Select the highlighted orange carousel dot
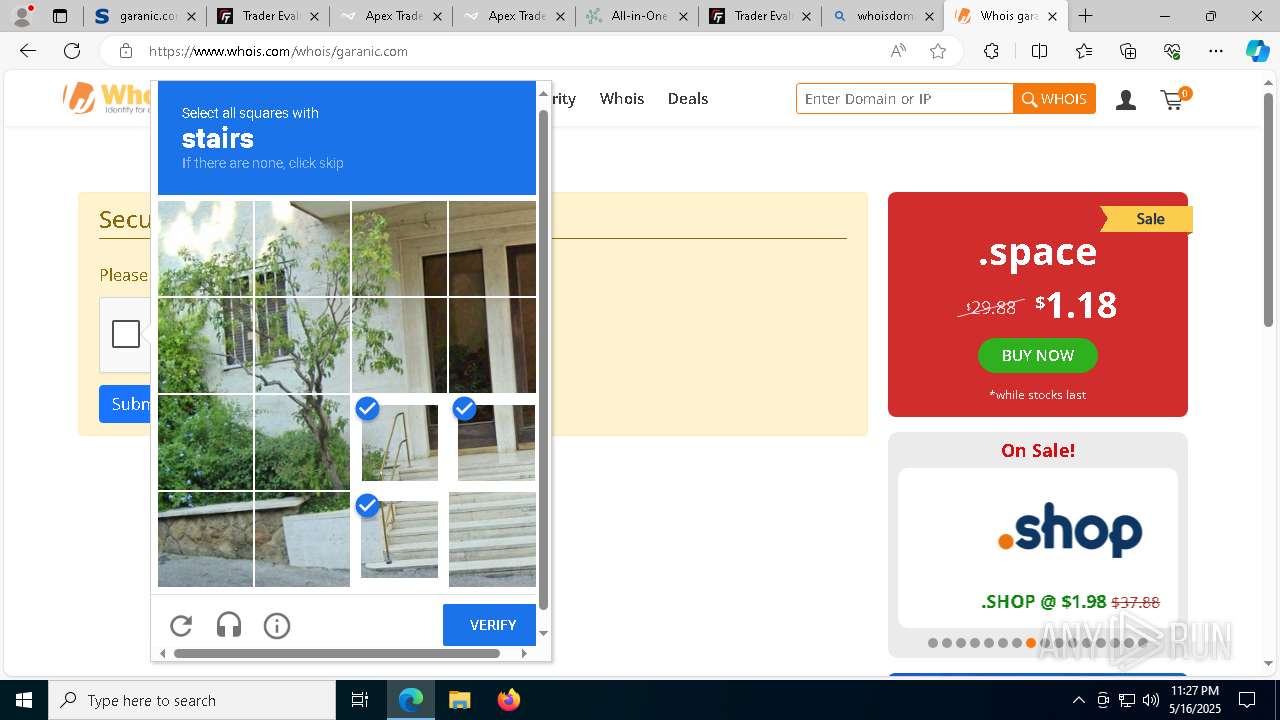This screenshot has width=1280, height=720. coord(1031,643)
